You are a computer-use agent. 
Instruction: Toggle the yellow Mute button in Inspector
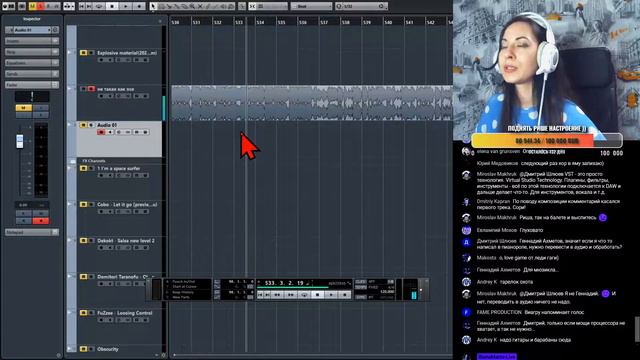coord(23,108)
